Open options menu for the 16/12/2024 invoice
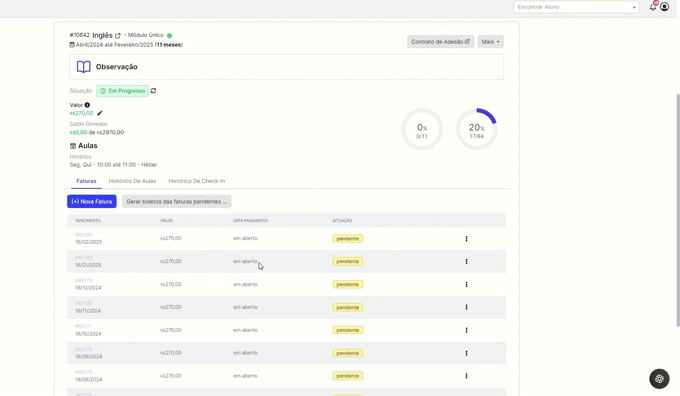The image size is (680, 396). point(466,285)
